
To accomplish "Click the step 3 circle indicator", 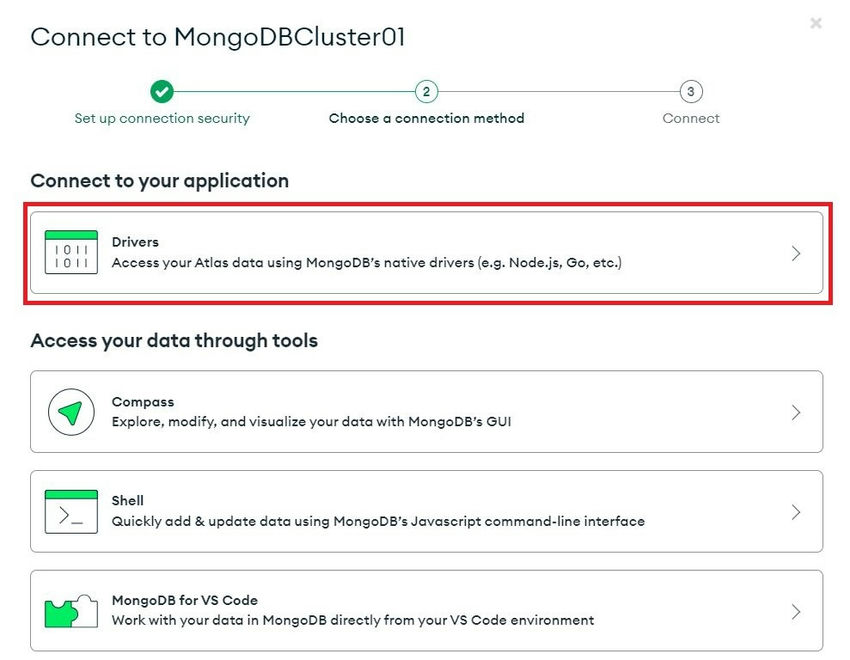I will click(690, 92).
